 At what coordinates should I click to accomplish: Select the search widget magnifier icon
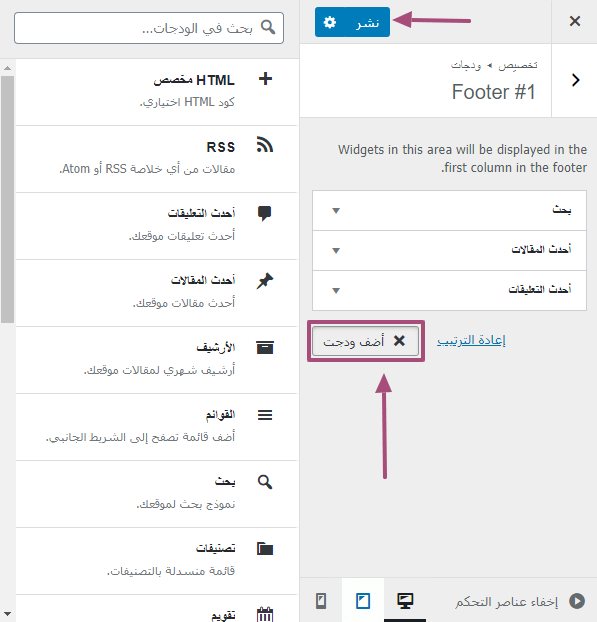(x=265, y=482)
